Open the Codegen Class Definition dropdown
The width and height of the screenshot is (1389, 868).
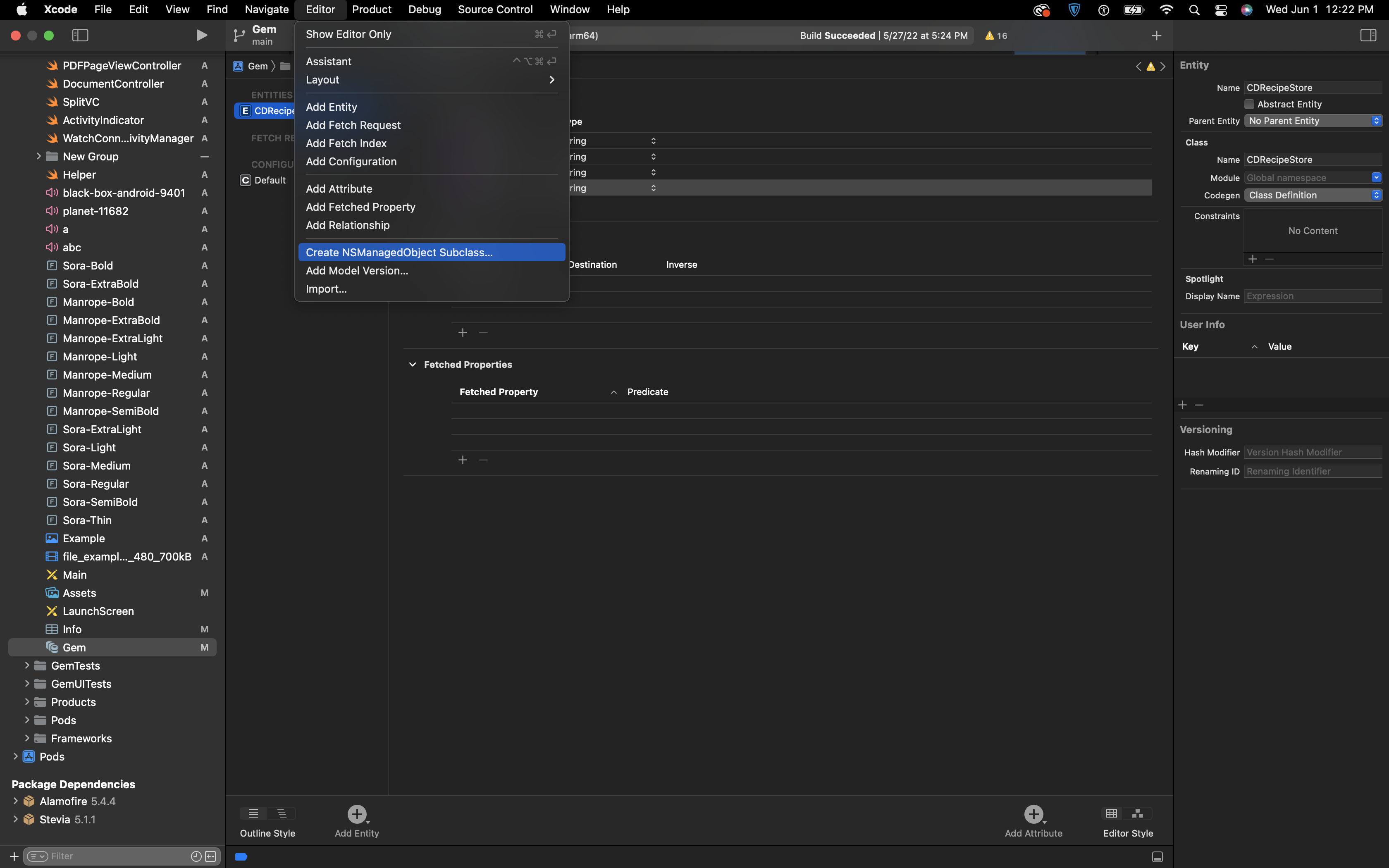(x=1313, y=195)
